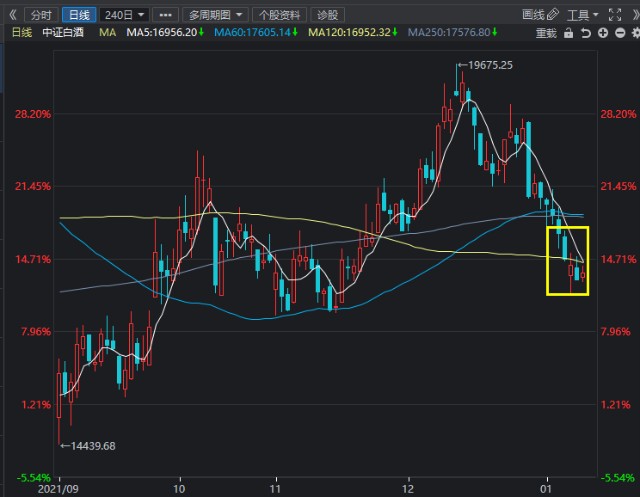Image resolution: width=640 pixels, height=497 pixels.
Task: Select the 日线 daily chart tab
Action: [x=76, y=15]
